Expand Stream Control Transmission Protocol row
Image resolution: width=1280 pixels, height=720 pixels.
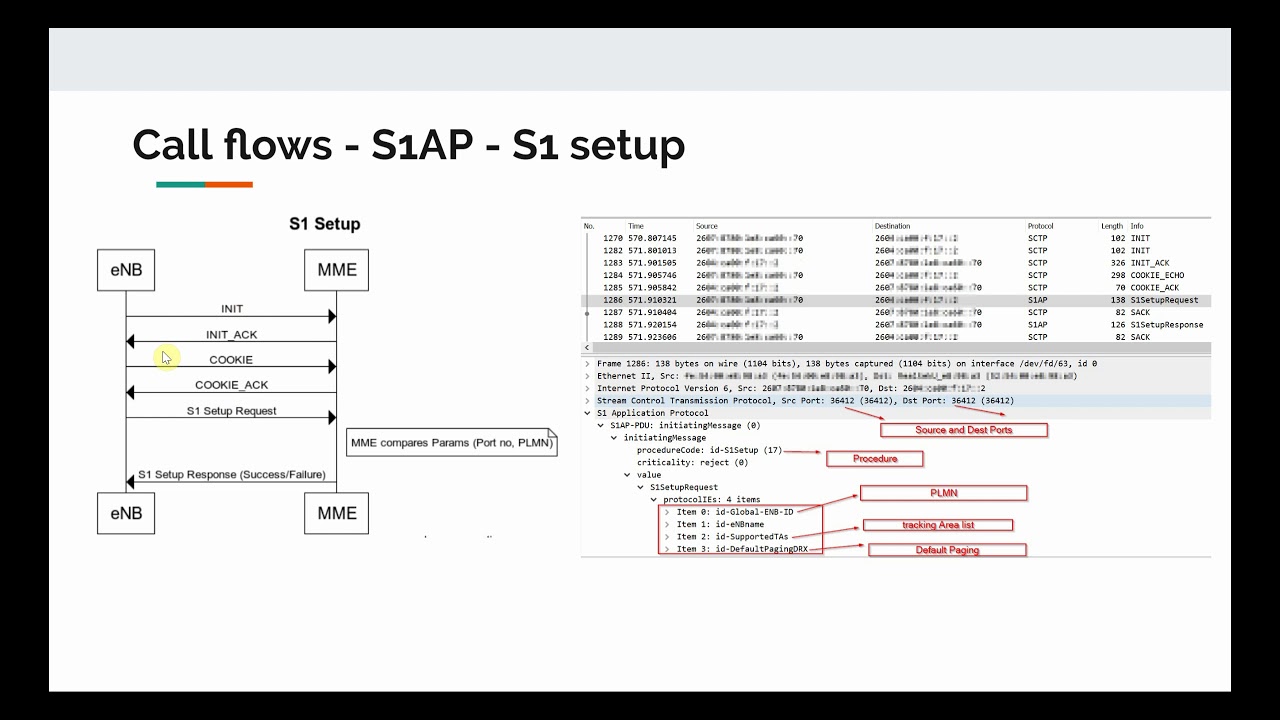(588, 401)
